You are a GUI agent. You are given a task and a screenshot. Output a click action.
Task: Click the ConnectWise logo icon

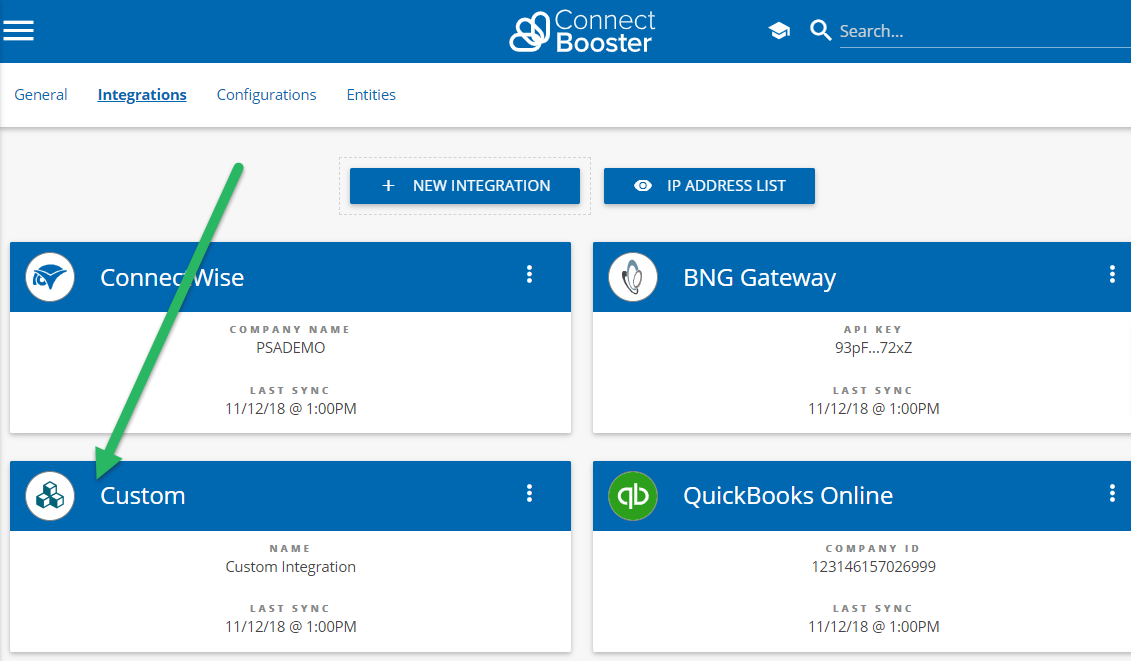click(50, 277)
